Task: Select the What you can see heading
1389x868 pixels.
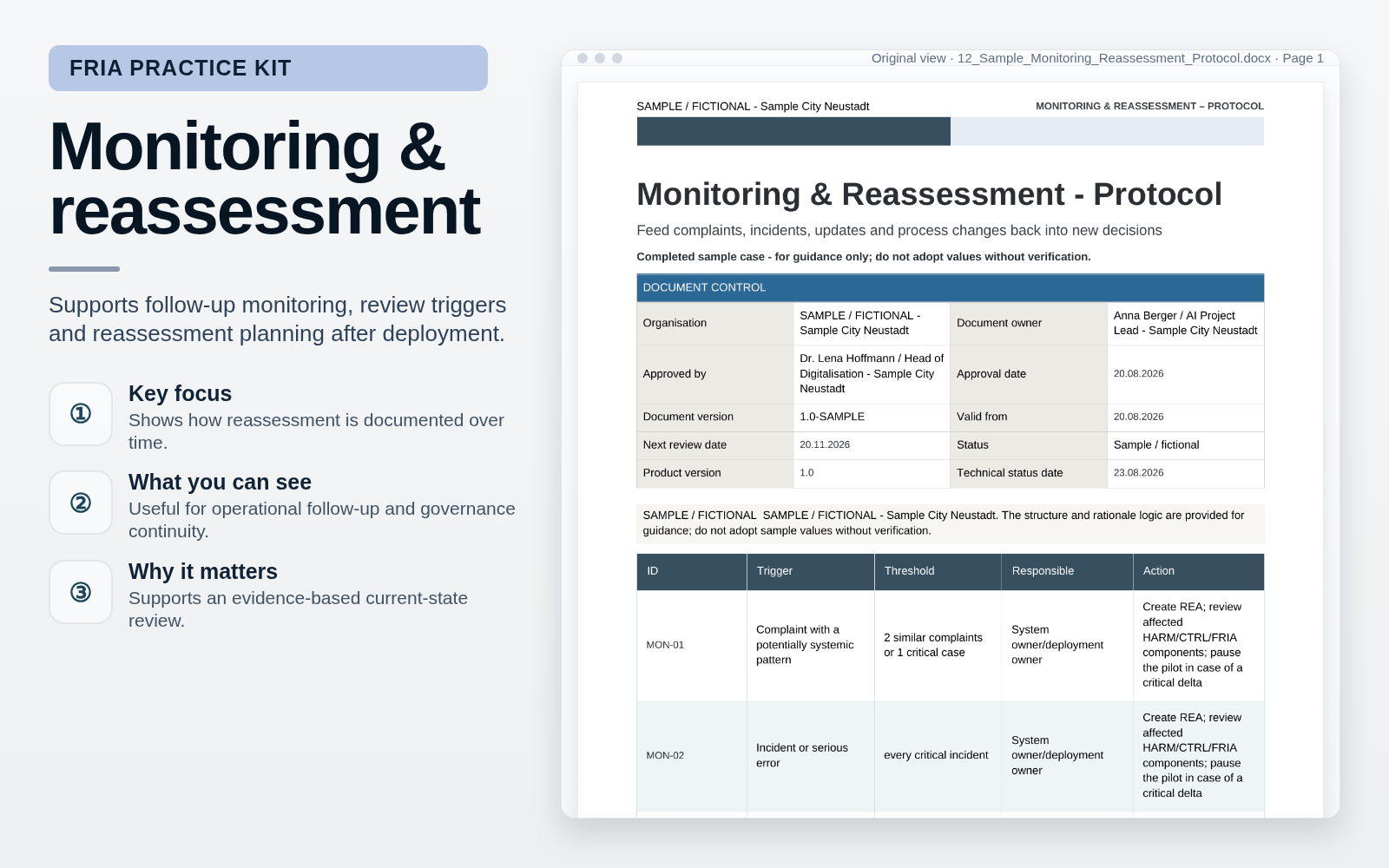Action: 220,482
